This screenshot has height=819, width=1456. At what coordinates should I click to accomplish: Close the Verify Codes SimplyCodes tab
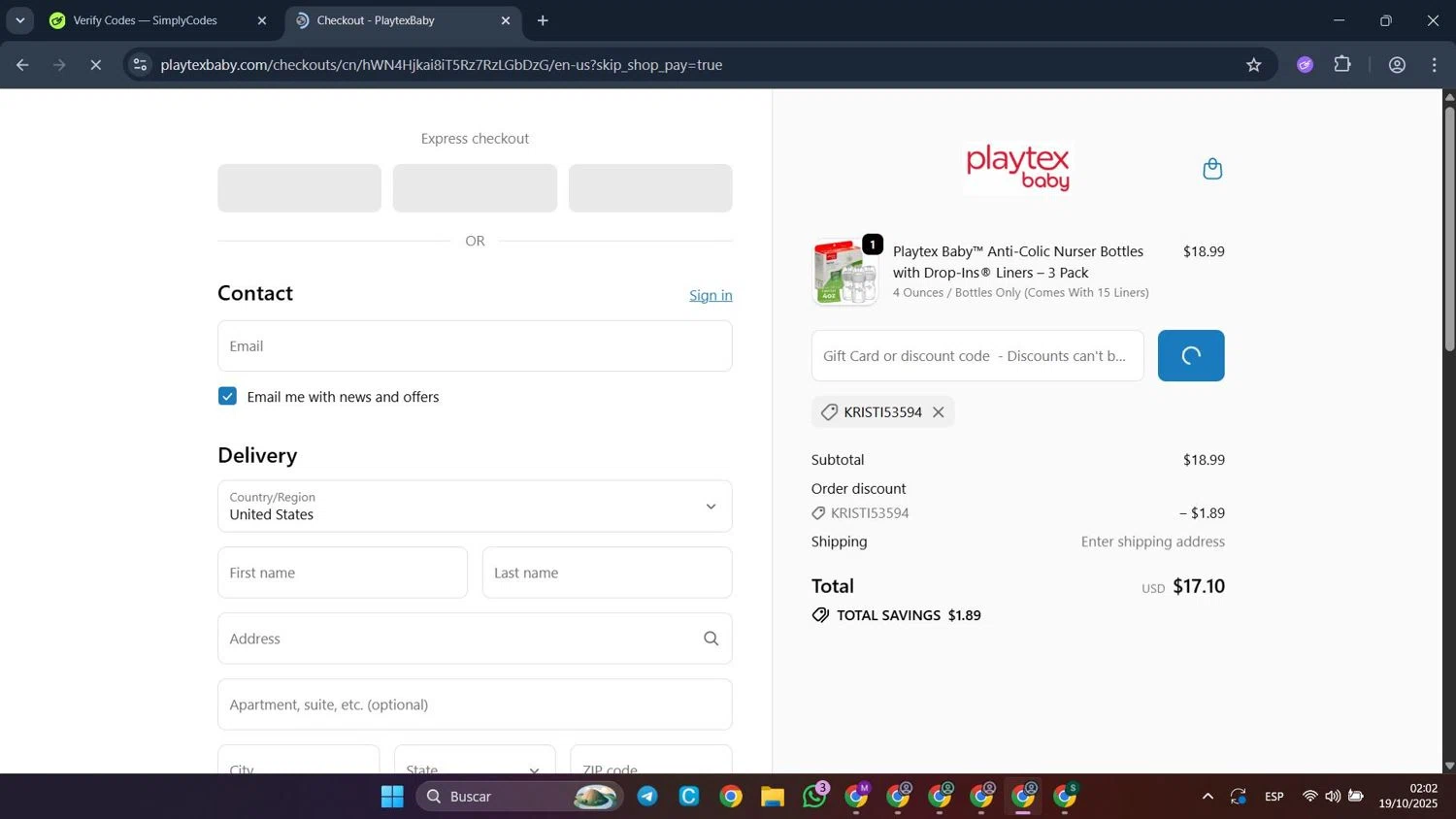point(261,20)
